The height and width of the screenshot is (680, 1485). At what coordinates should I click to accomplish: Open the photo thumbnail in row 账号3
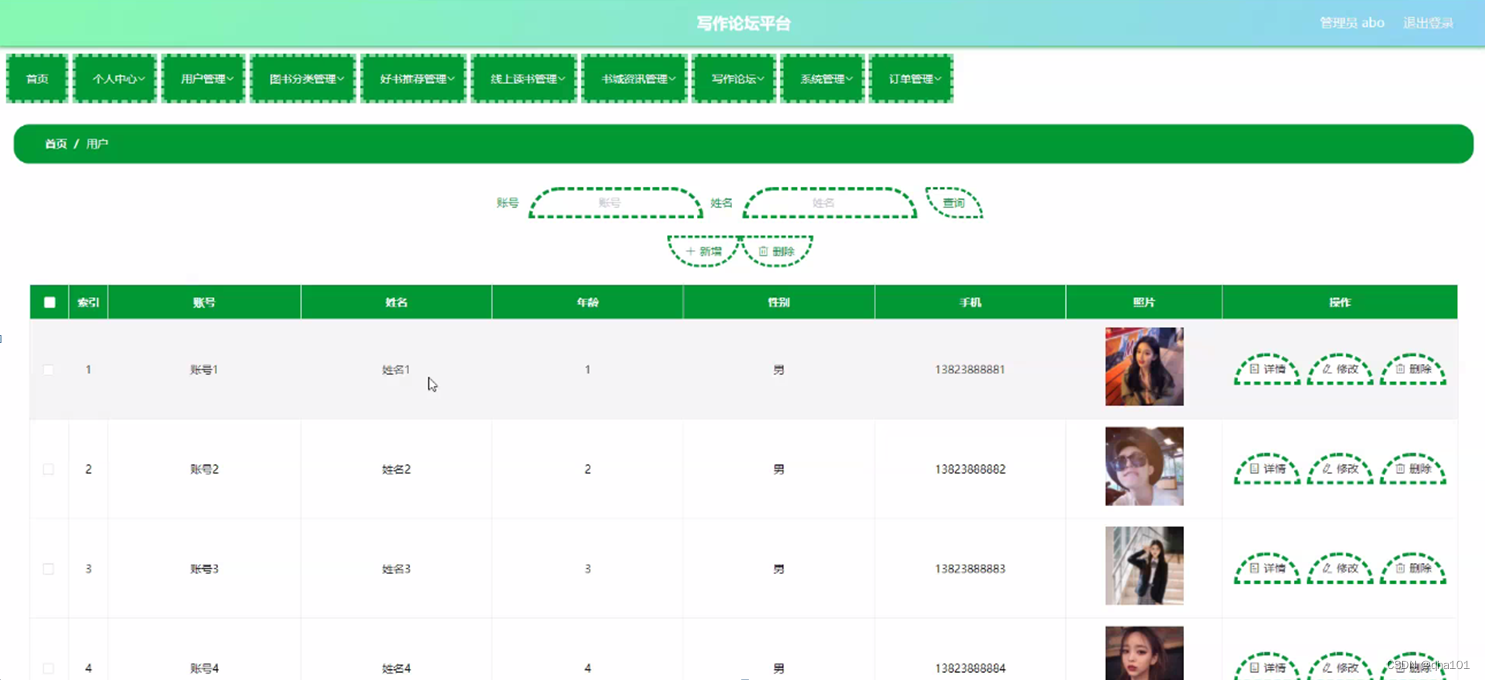coord(1144,566)
